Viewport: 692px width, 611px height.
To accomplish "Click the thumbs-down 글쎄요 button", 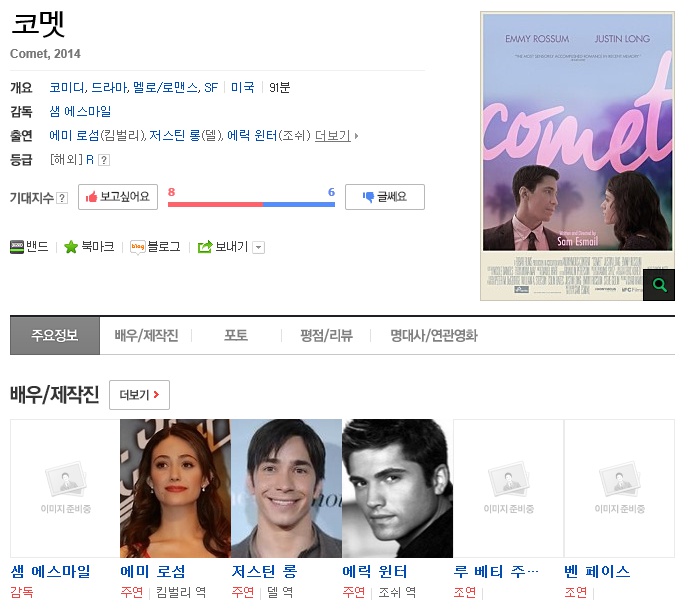I will click(x=385, y=197).
